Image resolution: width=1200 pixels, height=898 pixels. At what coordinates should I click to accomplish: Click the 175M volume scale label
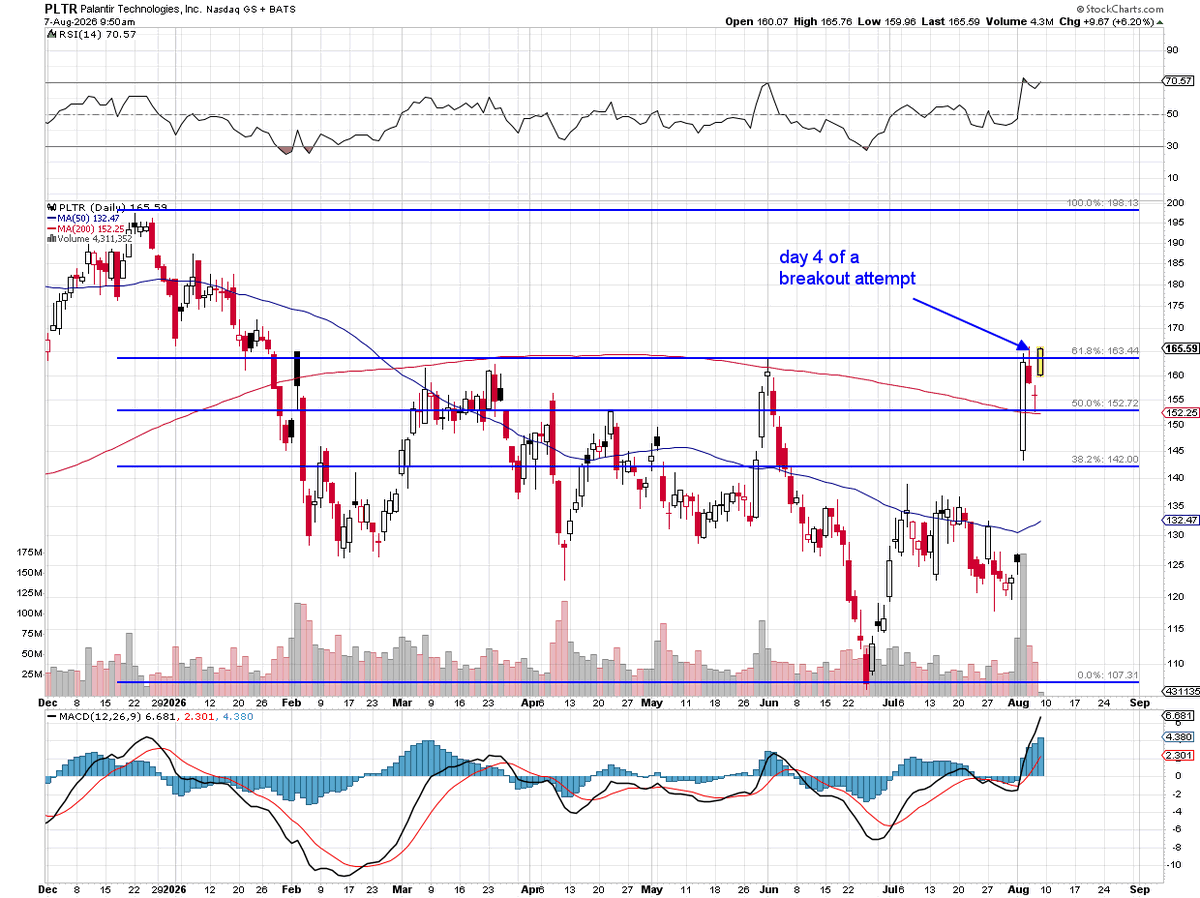[x=29, y=552]
